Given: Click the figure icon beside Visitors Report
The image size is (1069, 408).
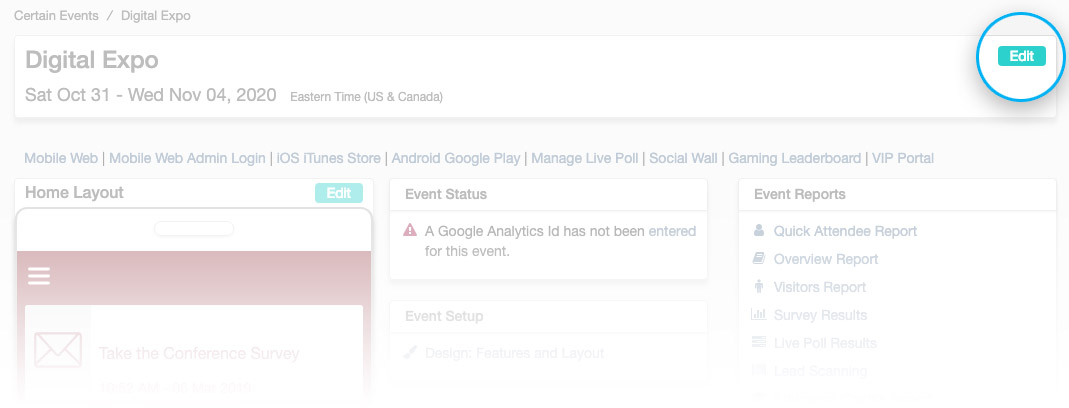Looking at the screenshot, I should (759, 287).
